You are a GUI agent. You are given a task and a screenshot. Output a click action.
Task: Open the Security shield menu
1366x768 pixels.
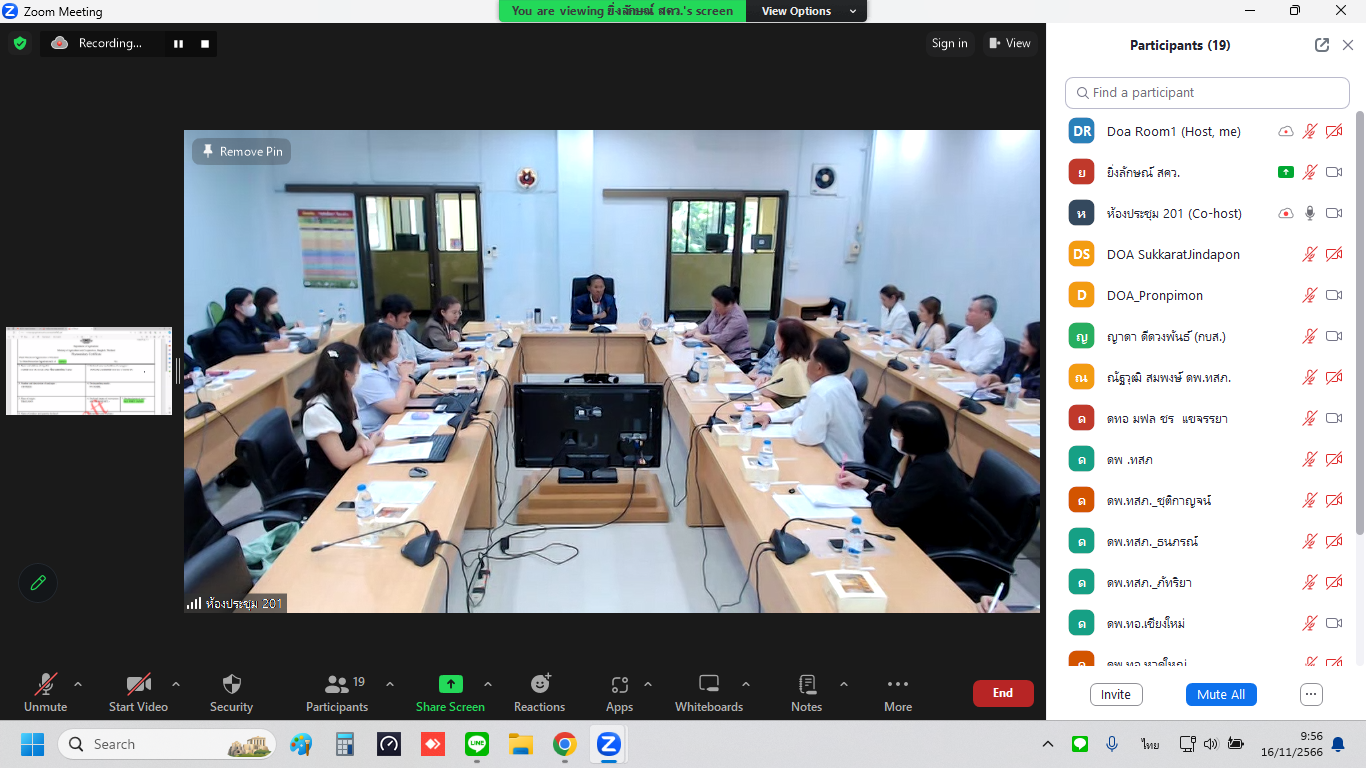tap(231, 684)
